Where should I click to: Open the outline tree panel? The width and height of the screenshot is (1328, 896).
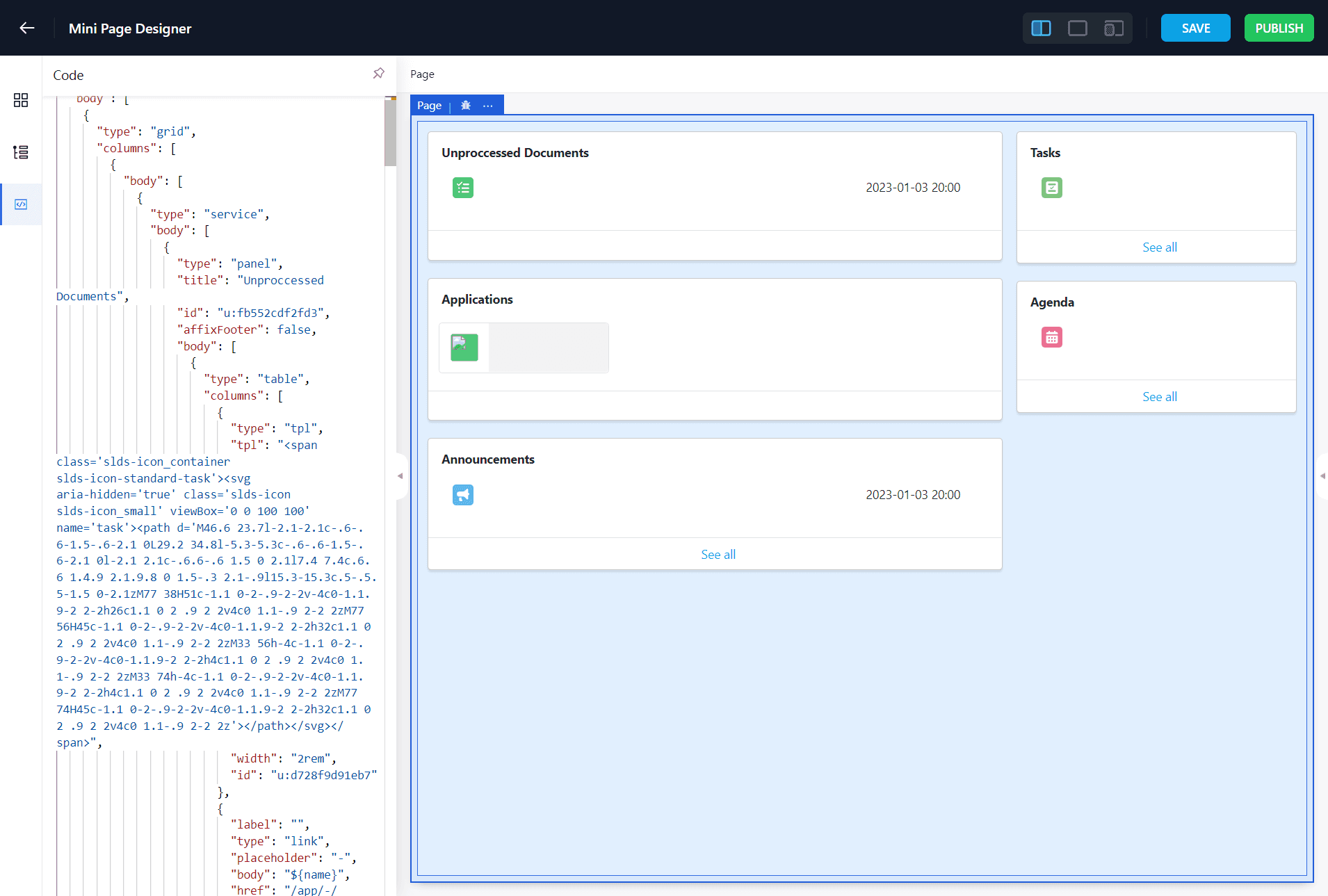[x=21, y=152]
